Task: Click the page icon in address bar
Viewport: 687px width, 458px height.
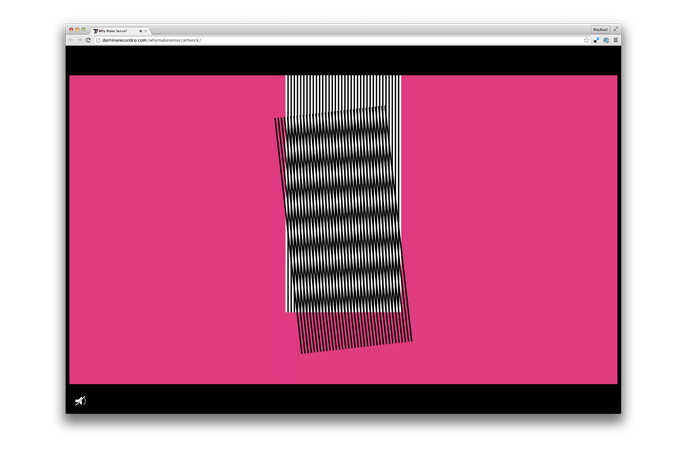Action: pos(98,40)
